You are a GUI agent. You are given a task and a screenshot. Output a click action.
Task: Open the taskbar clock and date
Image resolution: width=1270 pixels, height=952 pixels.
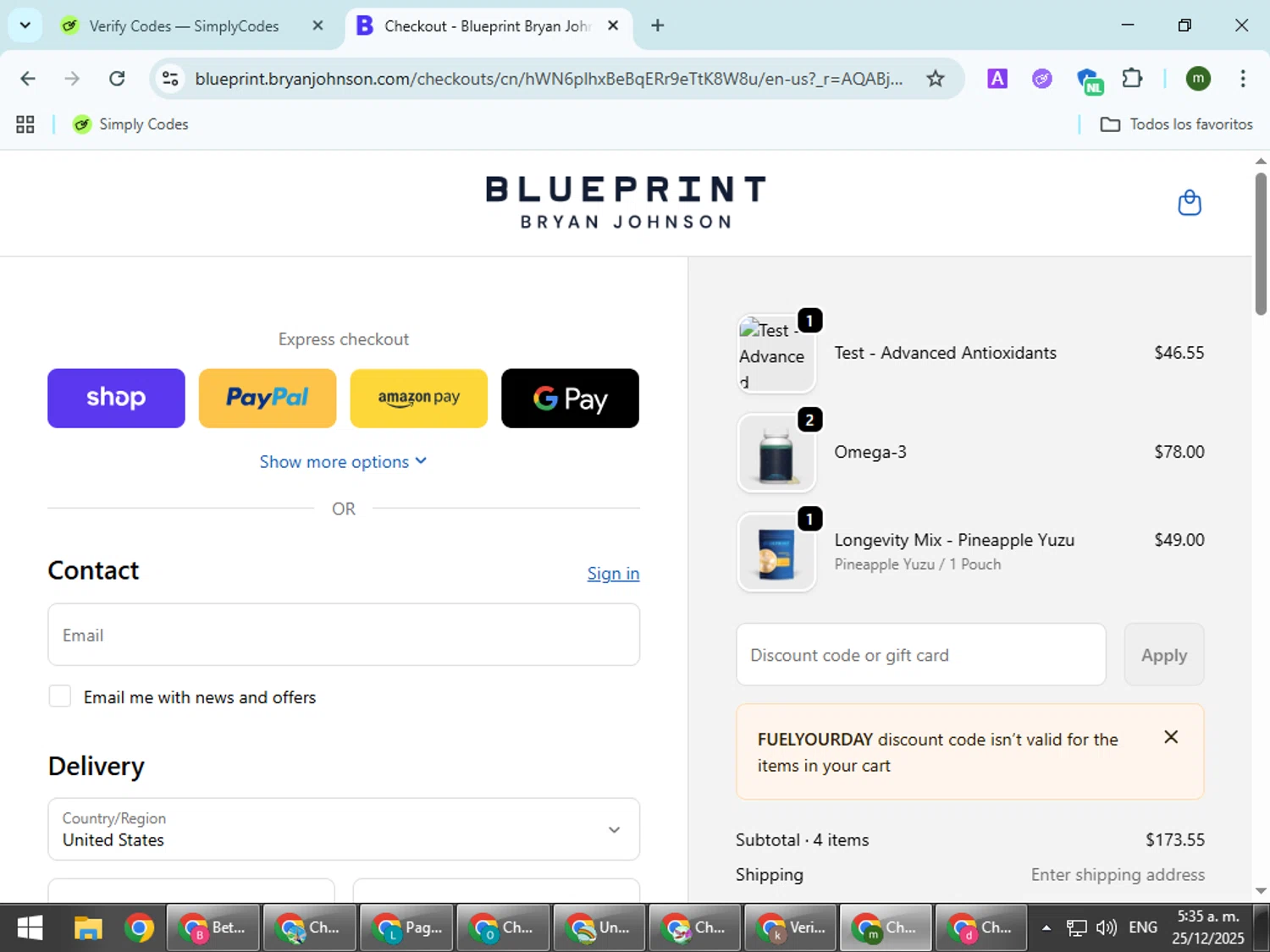point(1208,928)
